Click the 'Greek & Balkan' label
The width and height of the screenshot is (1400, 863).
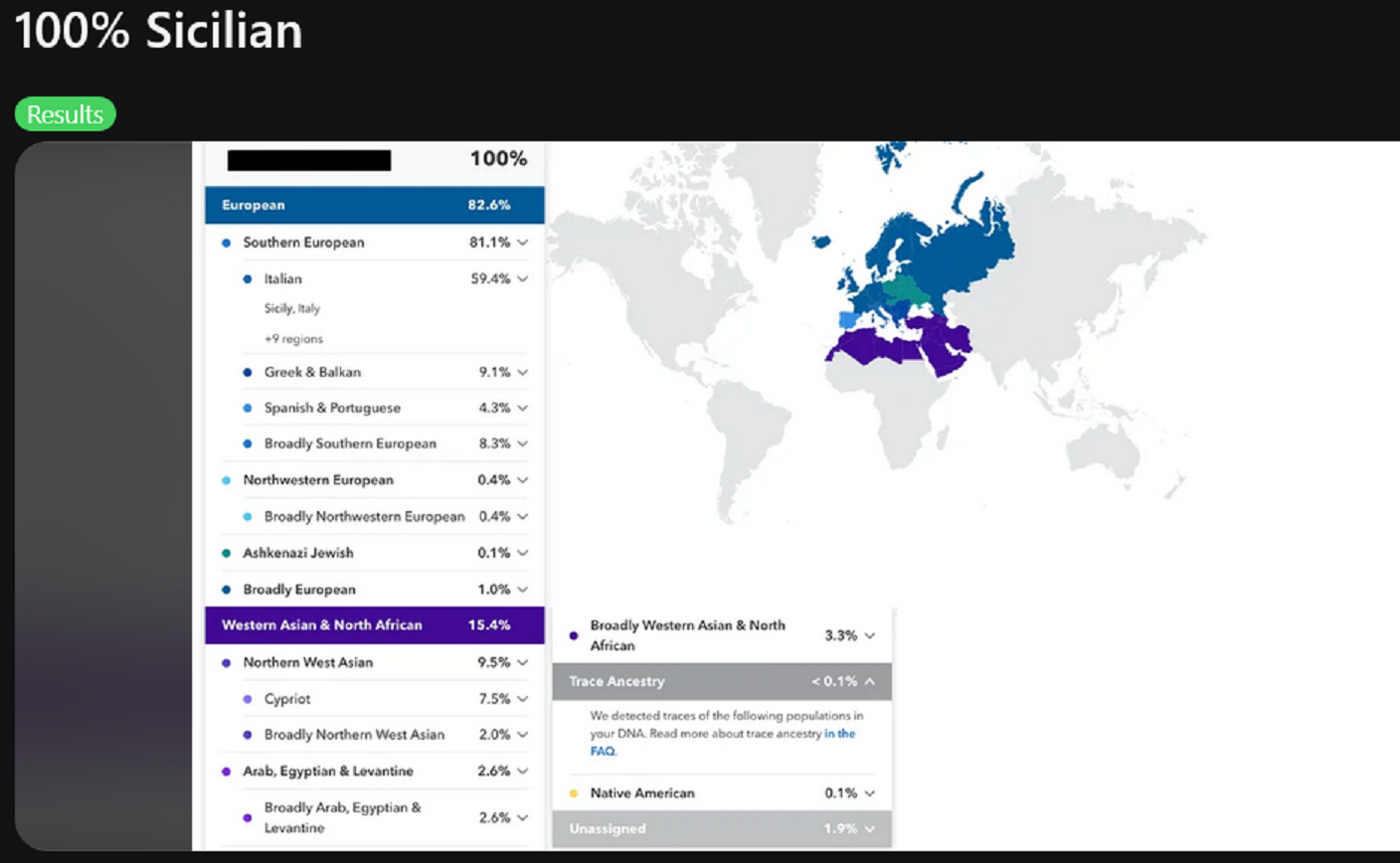click(x=312, y=373)
